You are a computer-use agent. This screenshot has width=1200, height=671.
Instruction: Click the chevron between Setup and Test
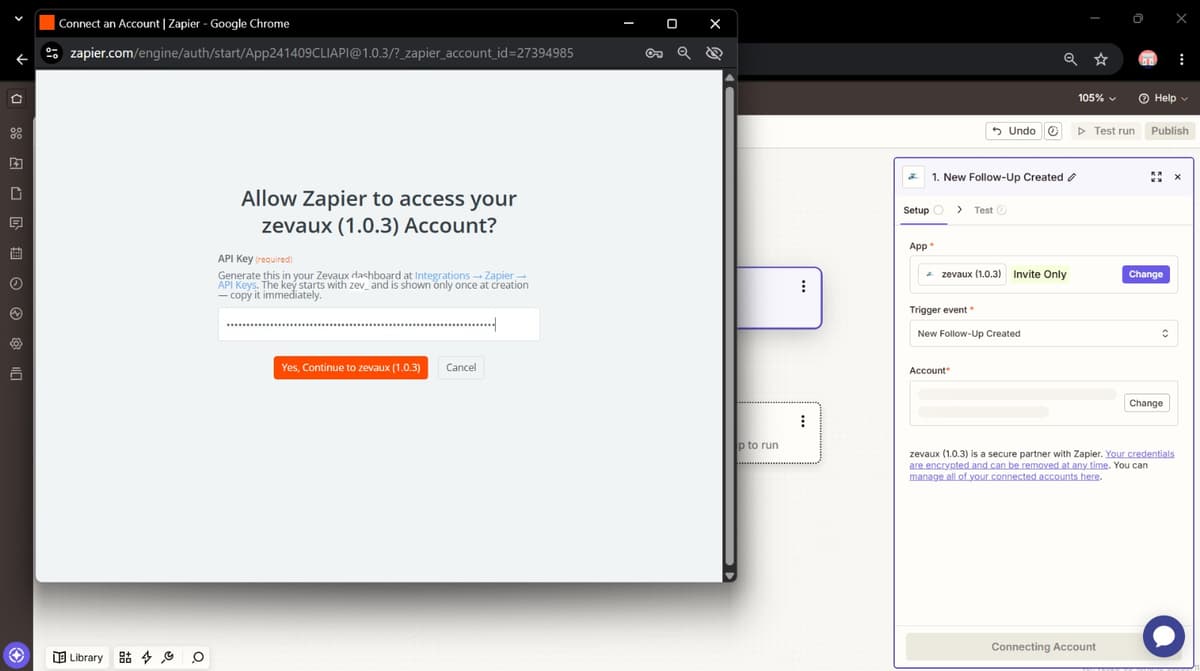click(959, 210)
